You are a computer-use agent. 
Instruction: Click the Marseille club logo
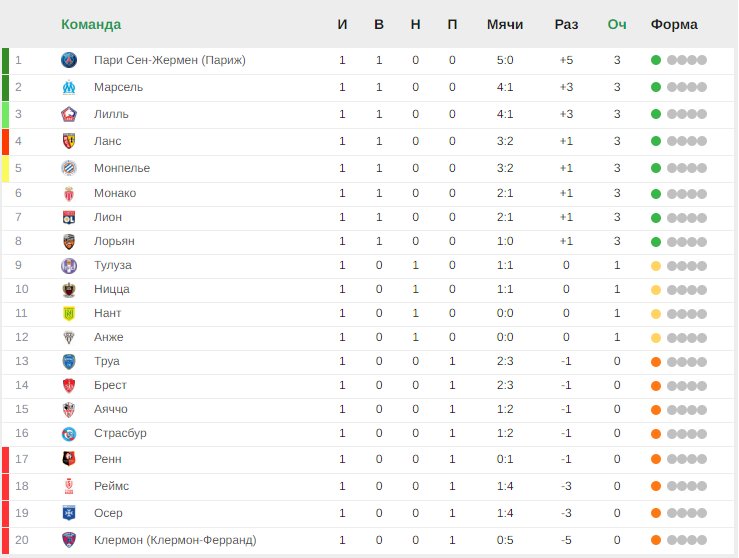[x=69, y=87]
